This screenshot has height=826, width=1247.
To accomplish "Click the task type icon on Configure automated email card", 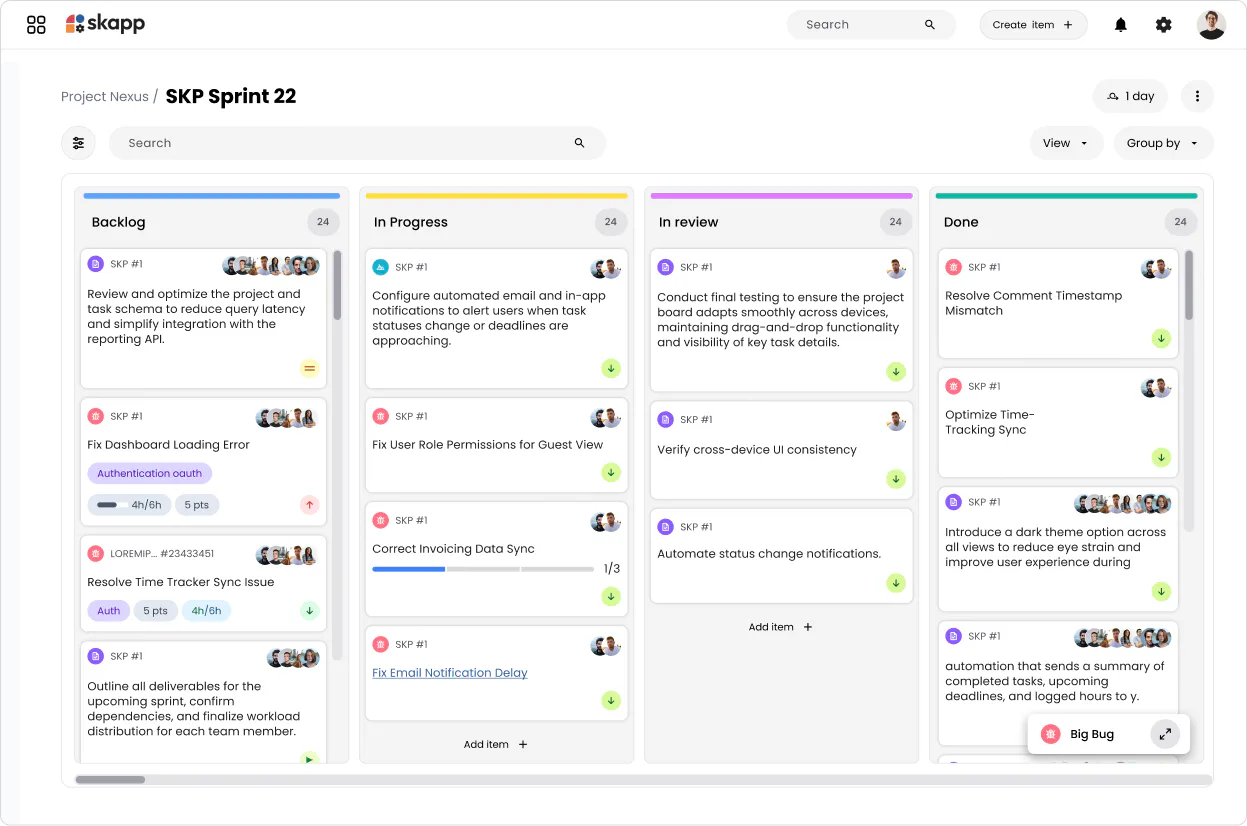I will (381, 267).
